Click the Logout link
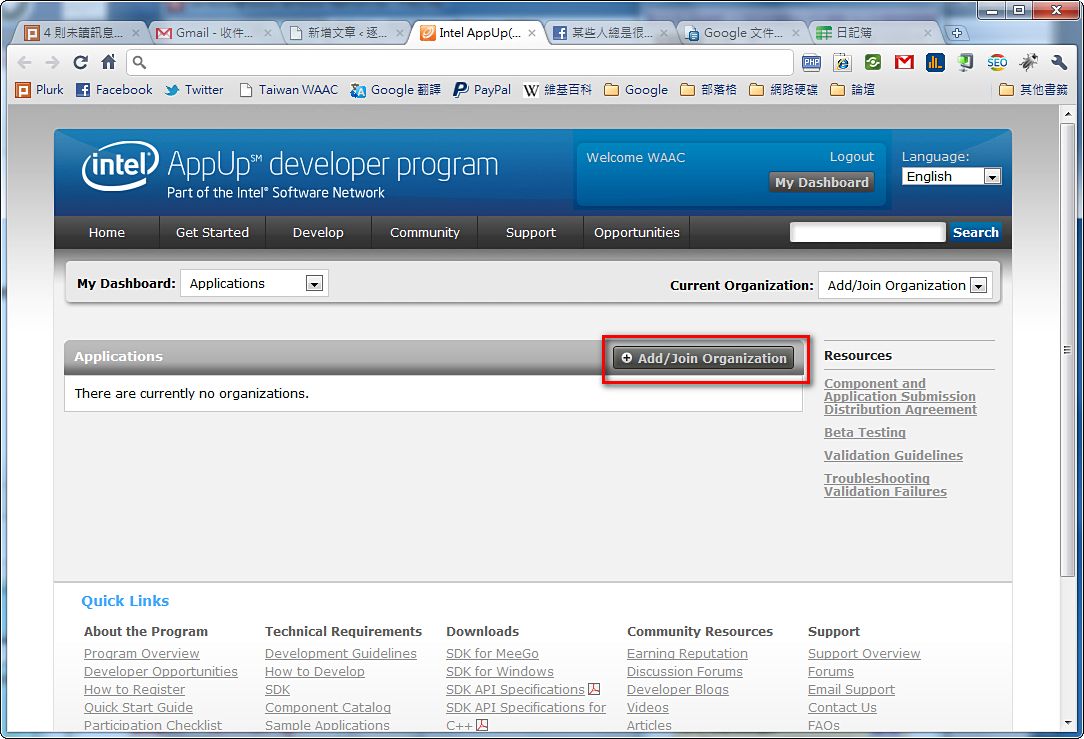 point(852,157)
